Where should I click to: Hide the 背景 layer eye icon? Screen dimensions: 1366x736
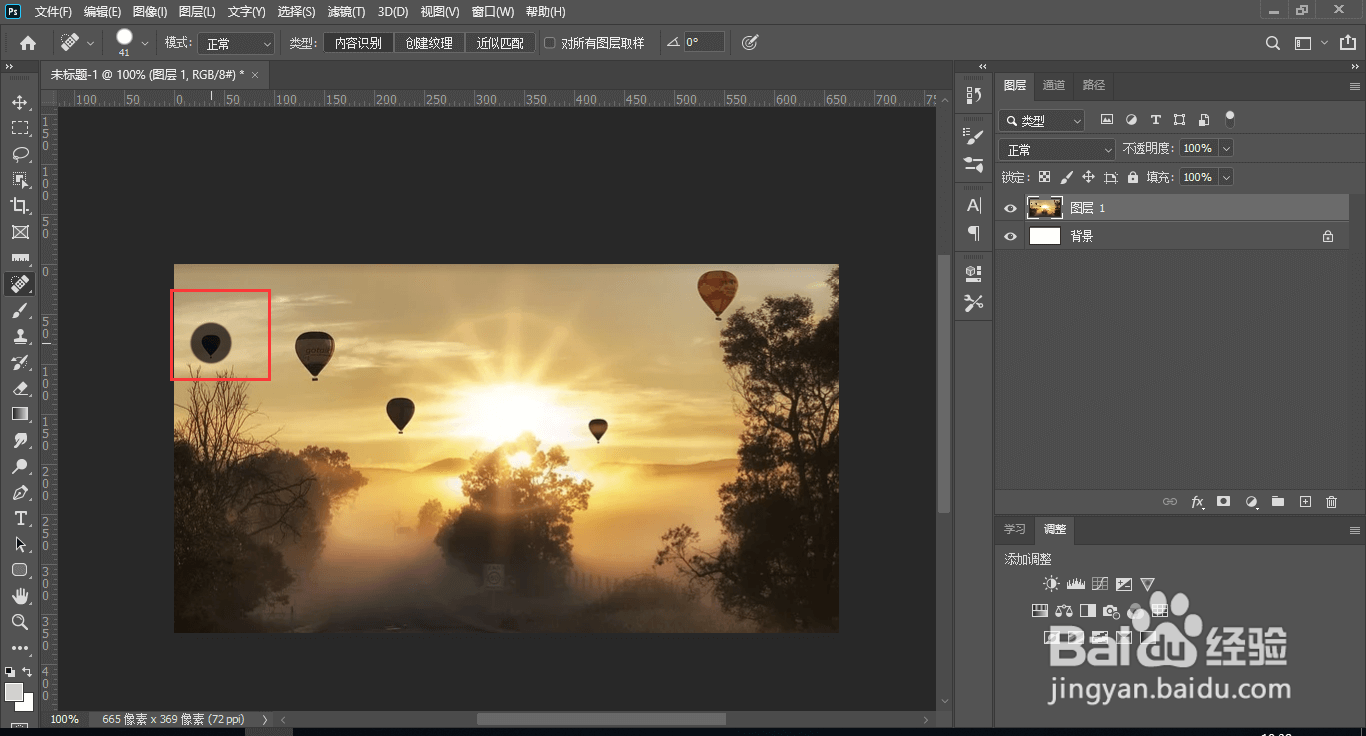click(1011, 236)
